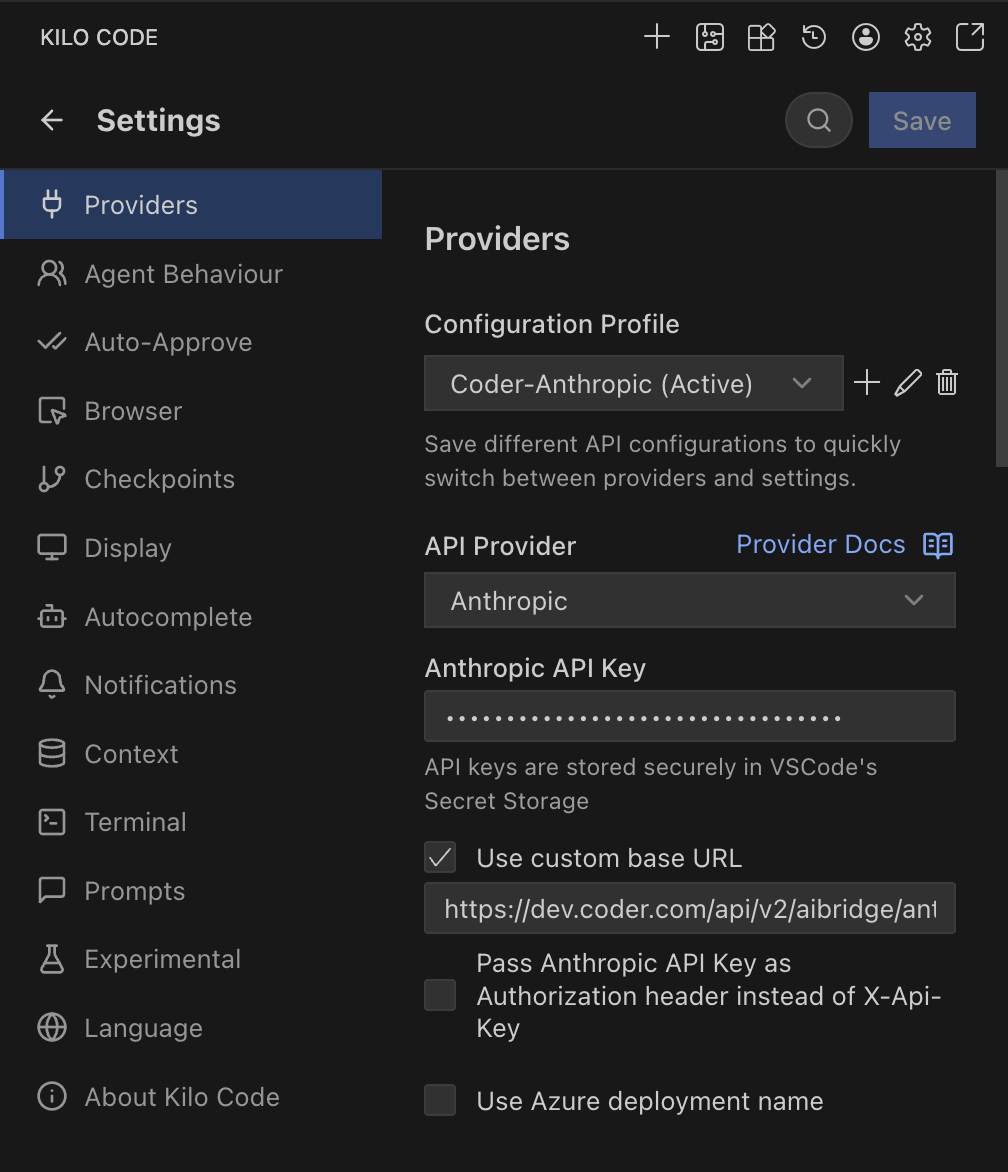Screen dimensions: 1008x1172
Task: Open the profile account icon
Action: coord(865,37)
